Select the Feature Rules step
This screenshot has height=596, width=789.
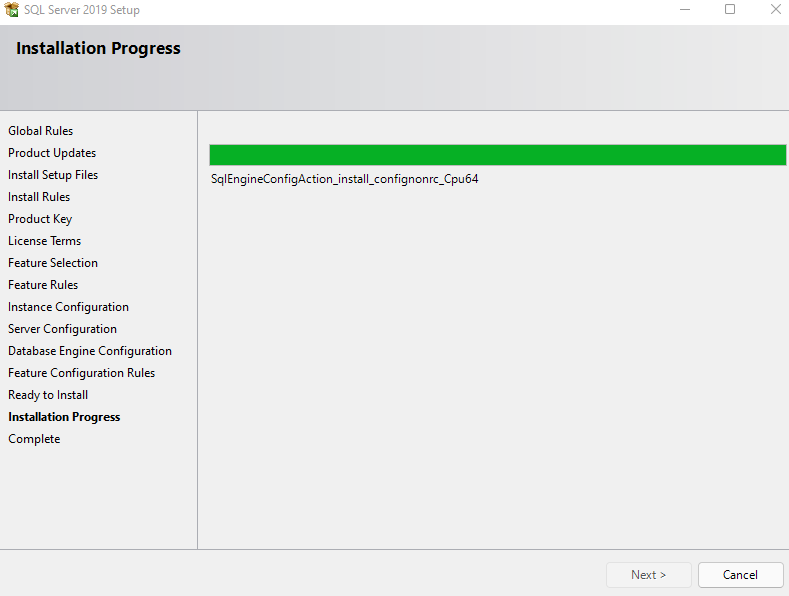pyautogui.click(x=43, y=285)
